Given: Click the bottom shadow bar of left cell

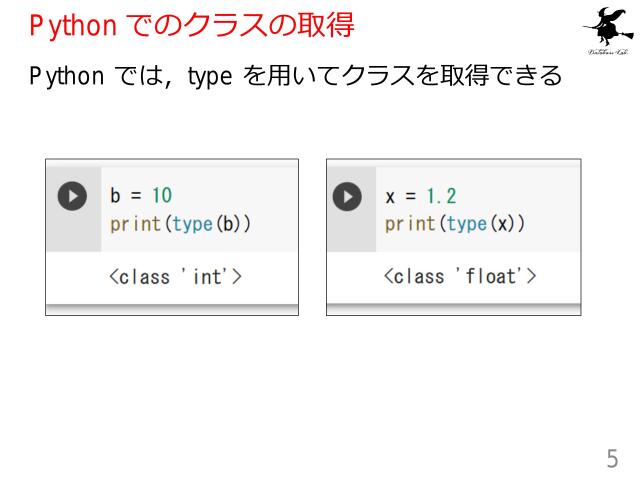Looking at the screenshot, I should pyautogui.click(x=172, y=309).
